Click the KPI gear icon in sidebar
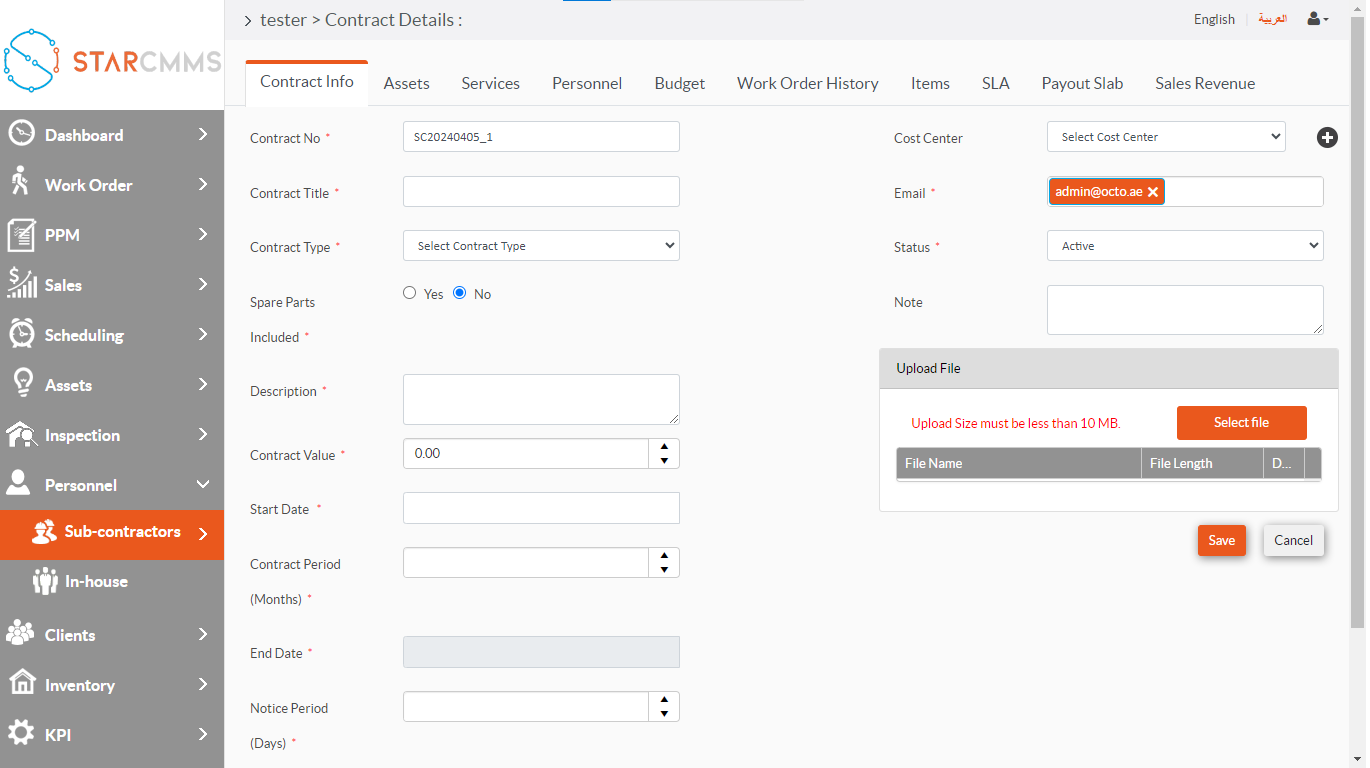Image resolution: width=1370 pixels, height=768 pixels. coord(21,733)
